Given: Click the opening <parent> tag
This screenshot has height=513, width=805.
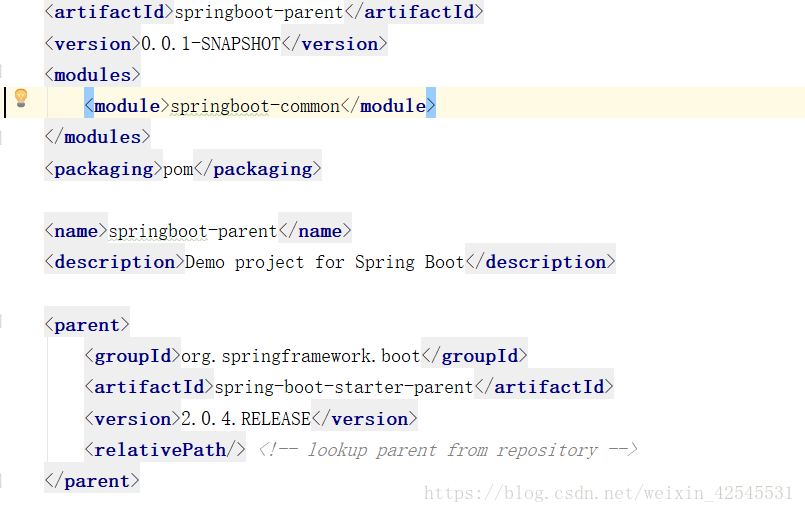Looking at the screenshot, I should [87, 325].
